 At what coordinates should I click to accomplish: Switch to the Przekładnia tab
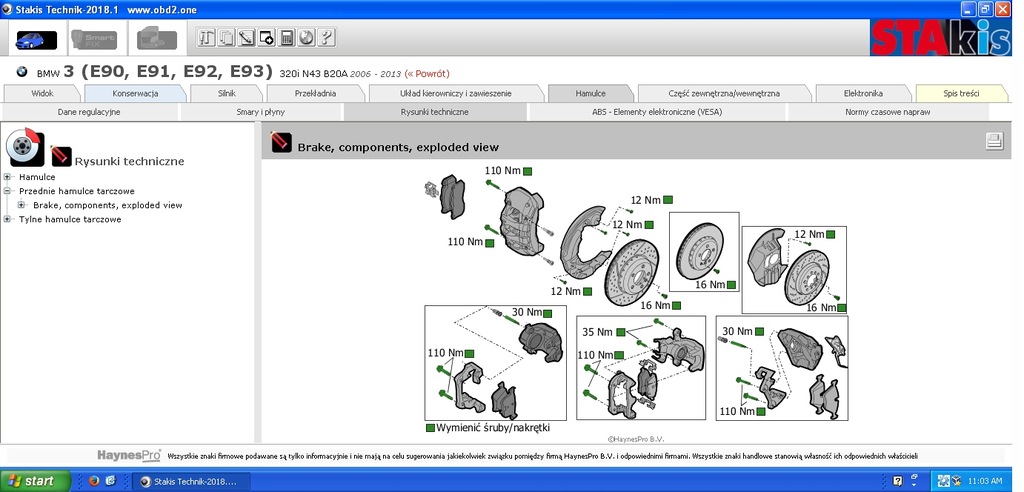pos(315,93)
